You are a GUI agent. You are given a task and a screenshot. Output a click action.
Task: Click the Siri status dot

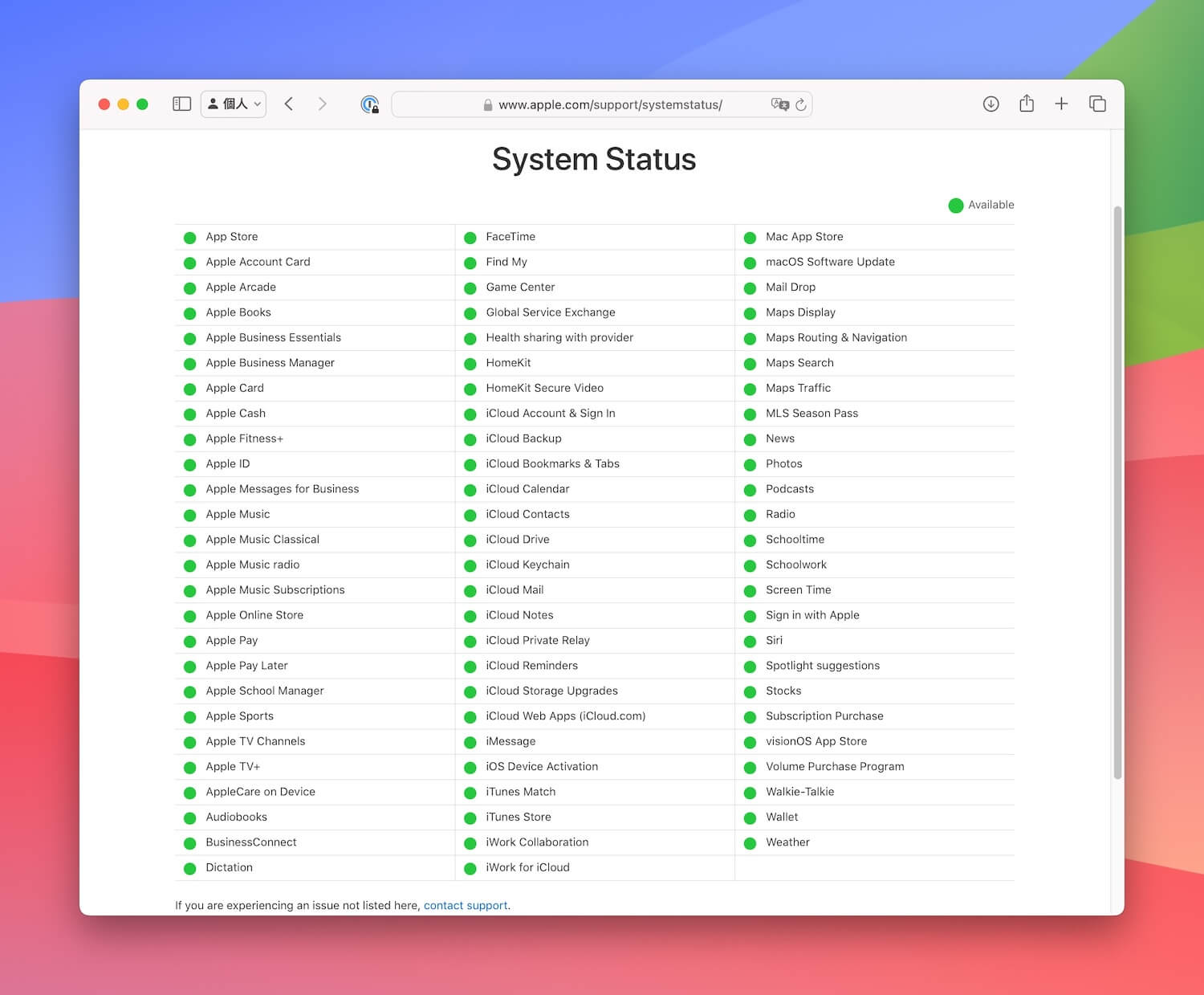pyautogui.click(x=750, y=642)
